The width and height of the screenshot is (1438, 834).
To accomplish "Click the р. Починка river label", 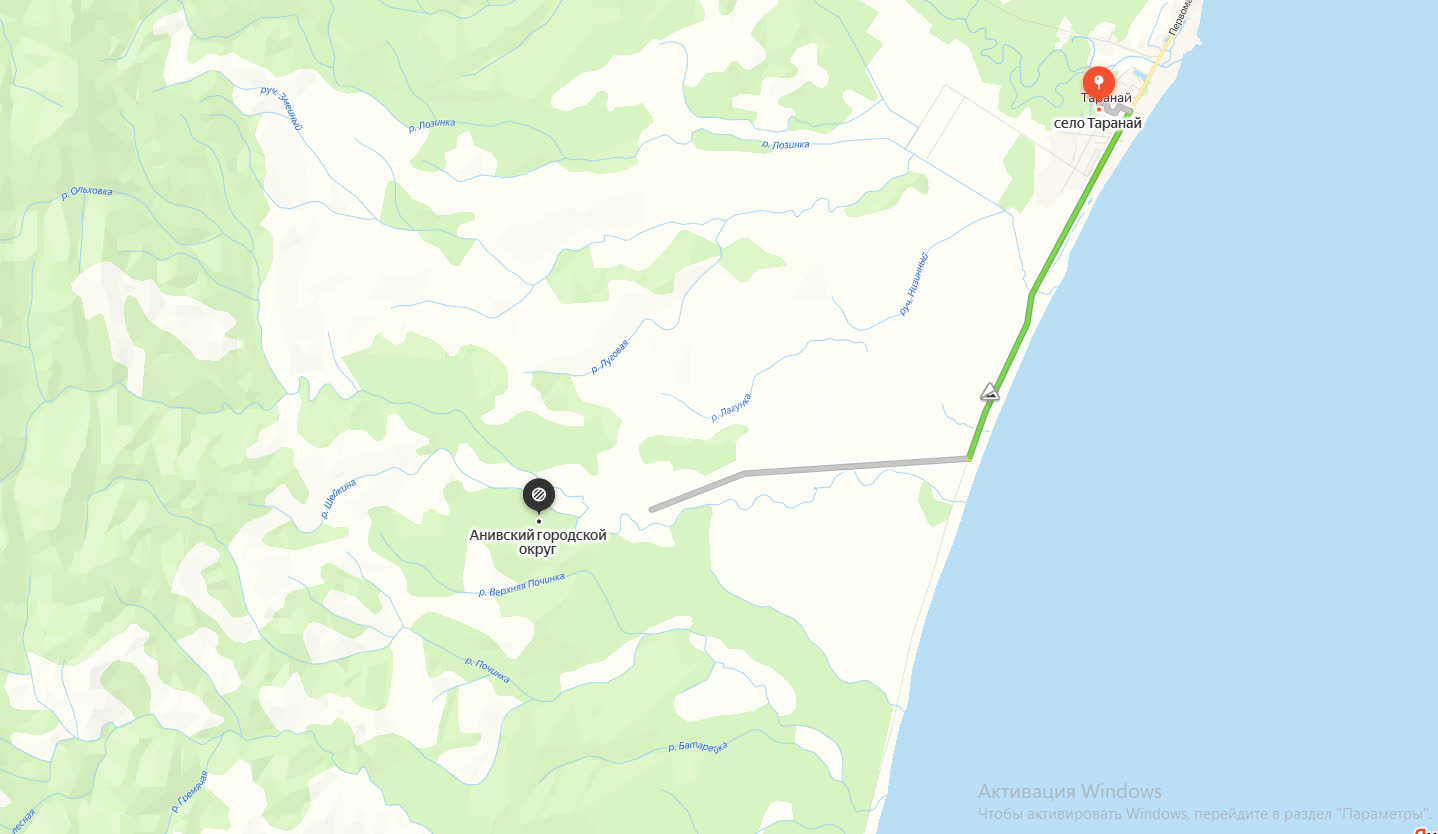I will [488, 671].
